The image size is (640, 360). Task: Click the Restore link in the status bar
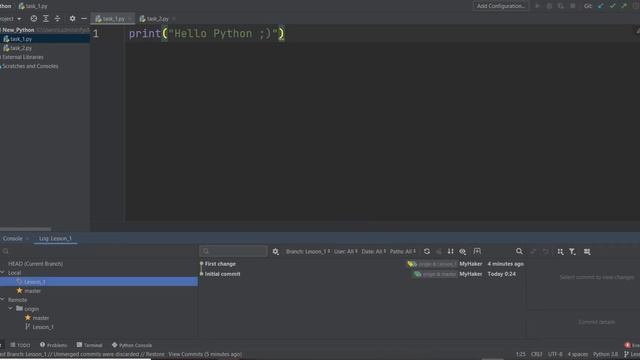(155, 354)
